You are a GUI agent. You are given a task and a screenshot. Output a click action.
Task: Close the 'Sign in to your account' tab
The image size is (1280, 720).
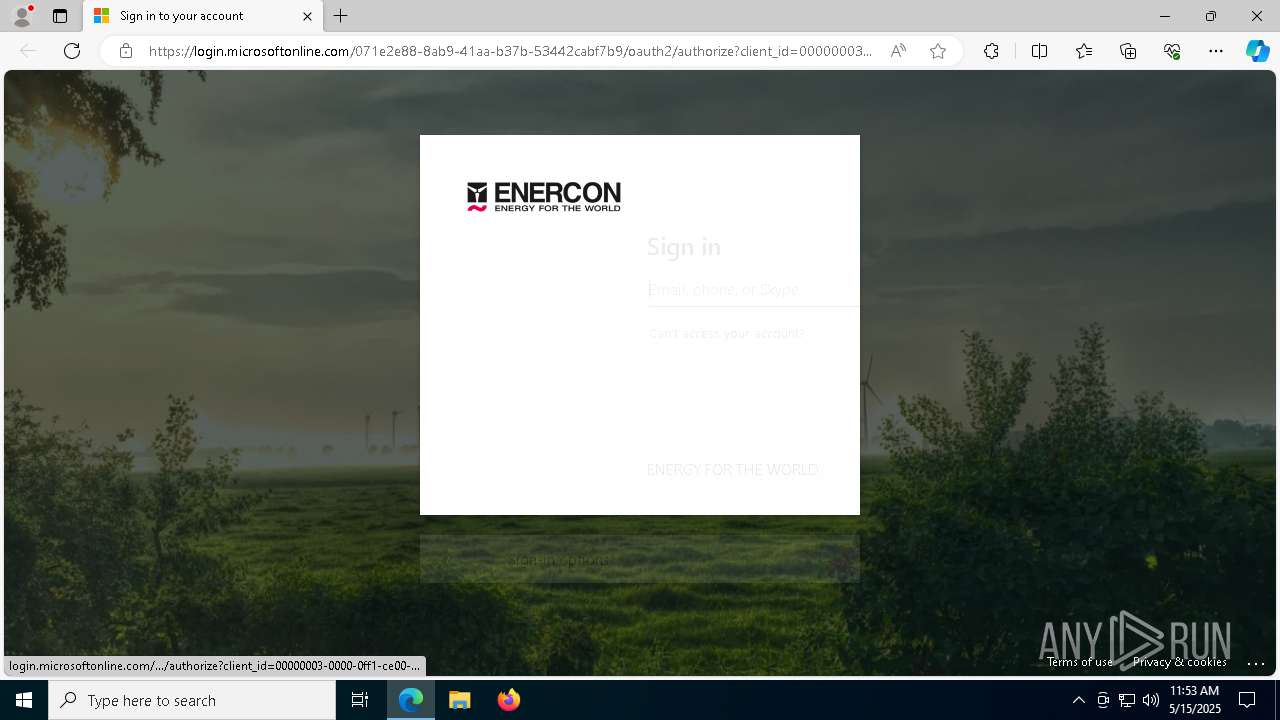point(307,16)
